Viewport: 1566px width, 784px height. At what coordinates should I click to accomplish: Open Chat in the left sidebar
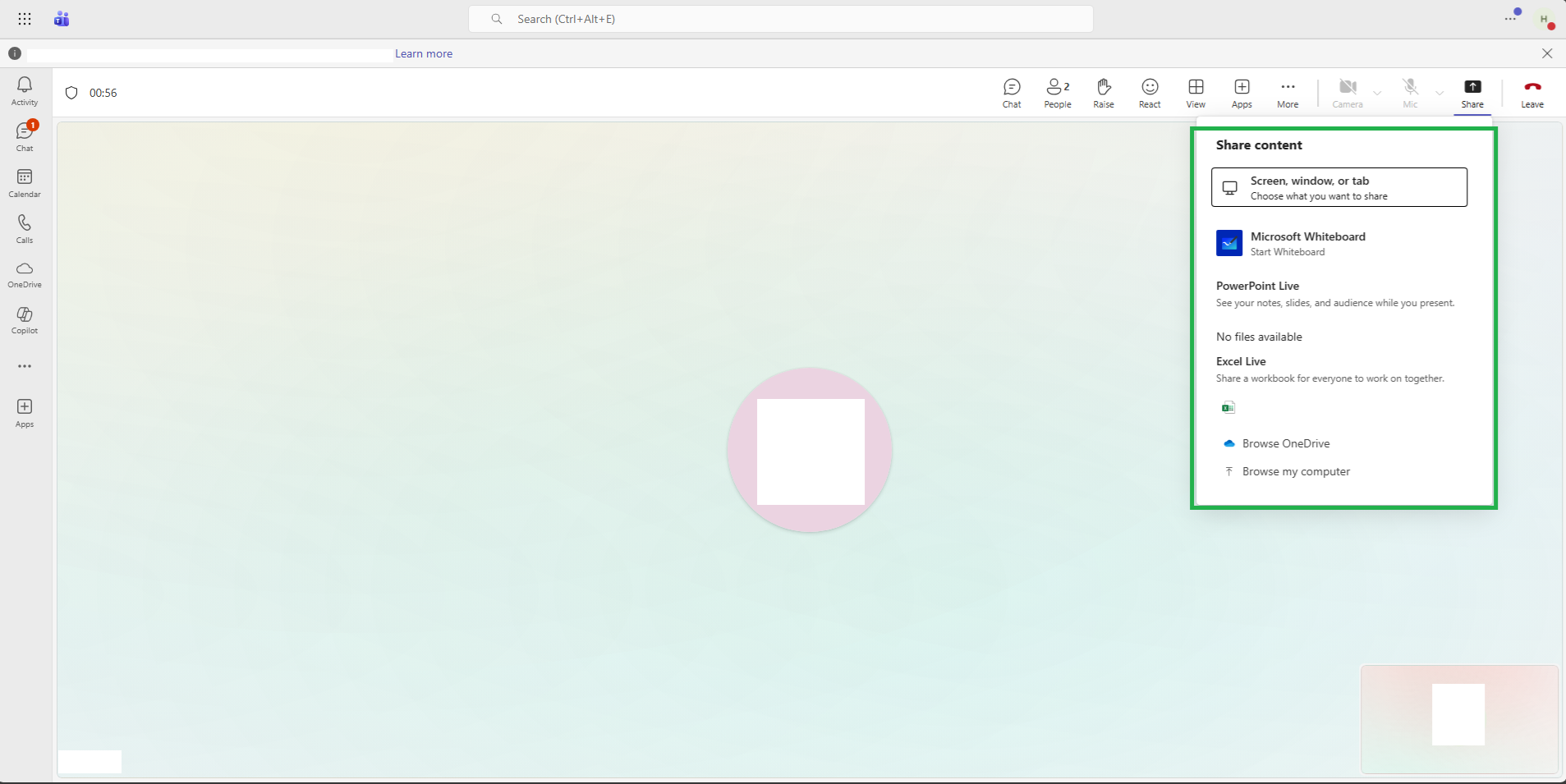(25, 137)
